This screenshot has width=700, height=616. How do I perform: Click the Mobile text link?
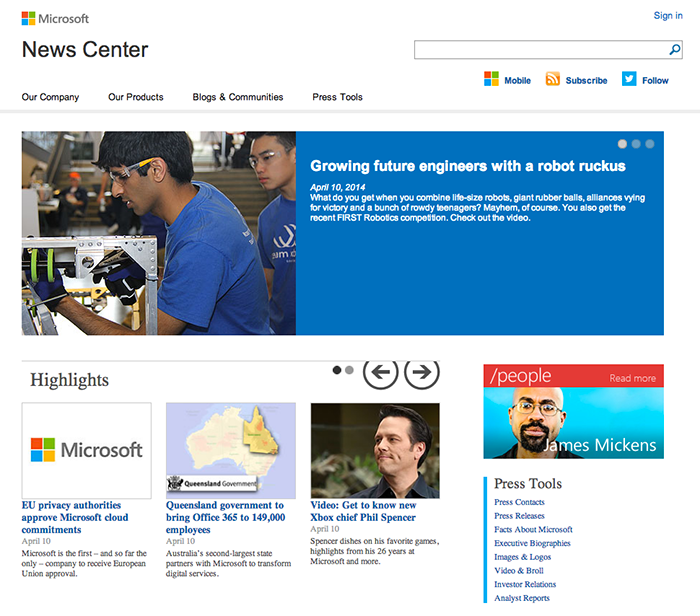[x=517, y=81]
